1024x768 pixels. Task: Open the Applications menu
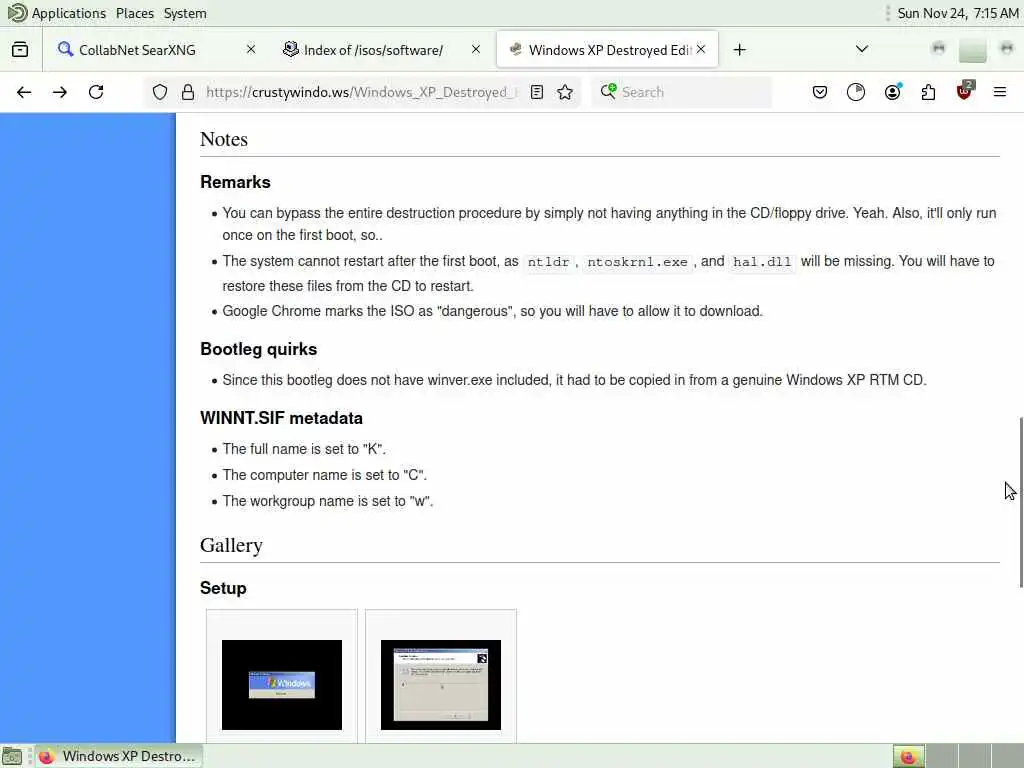(x=69, y=13)
